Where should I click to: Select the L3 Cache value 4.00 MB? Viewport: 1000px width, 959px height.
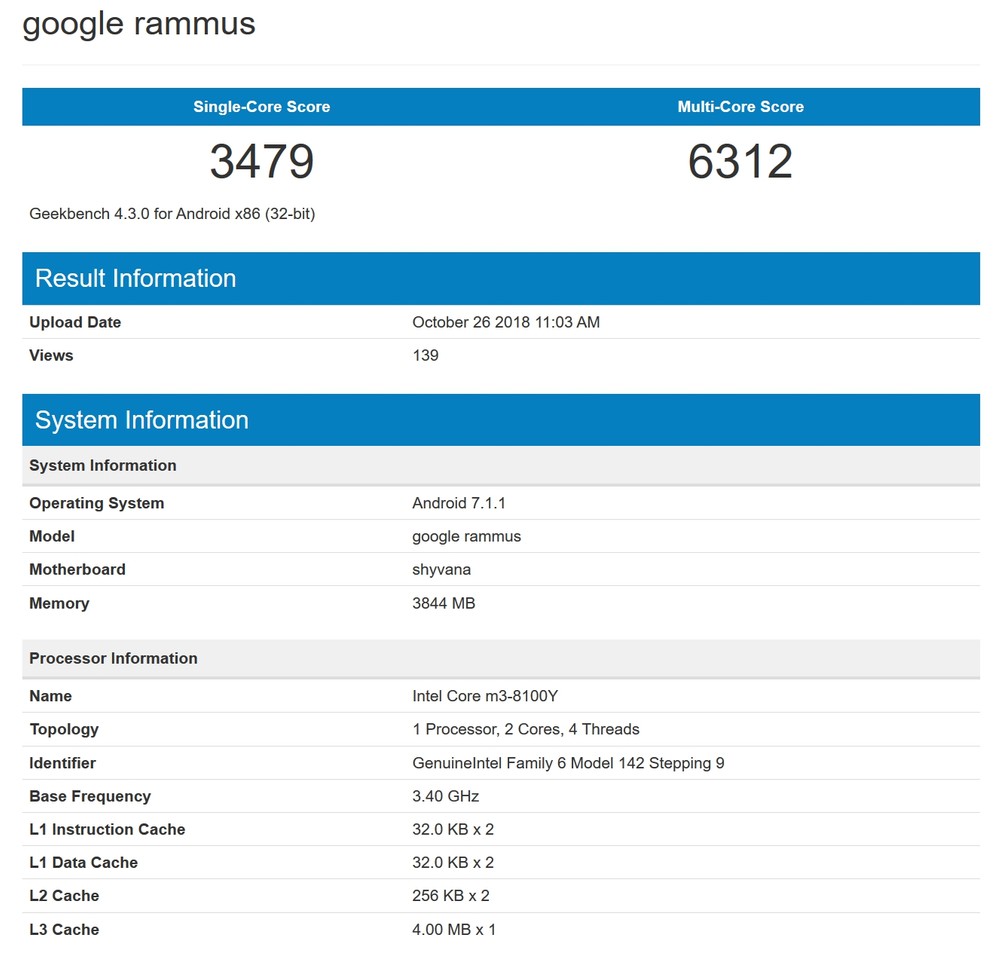(453, 929)
